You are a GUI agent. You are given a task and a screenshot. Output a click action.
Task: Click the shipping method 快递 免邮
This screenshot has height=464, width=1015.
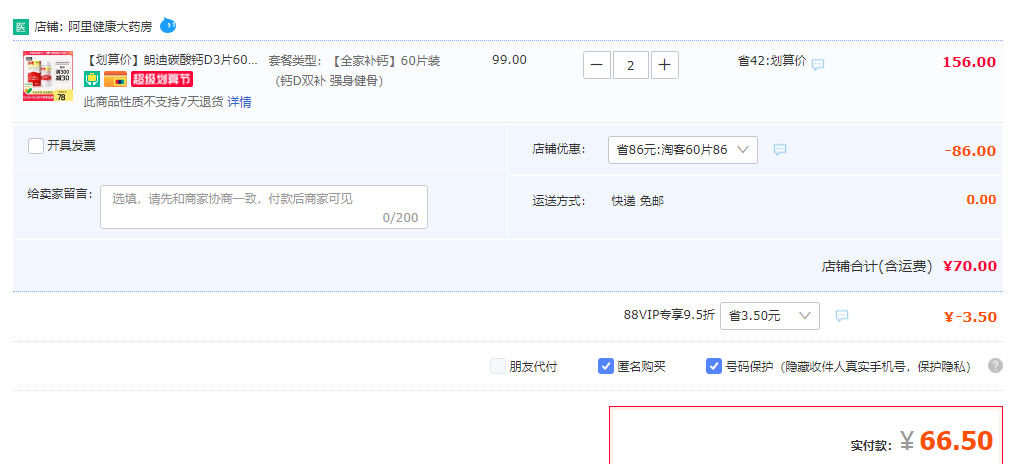pos(638,201)
